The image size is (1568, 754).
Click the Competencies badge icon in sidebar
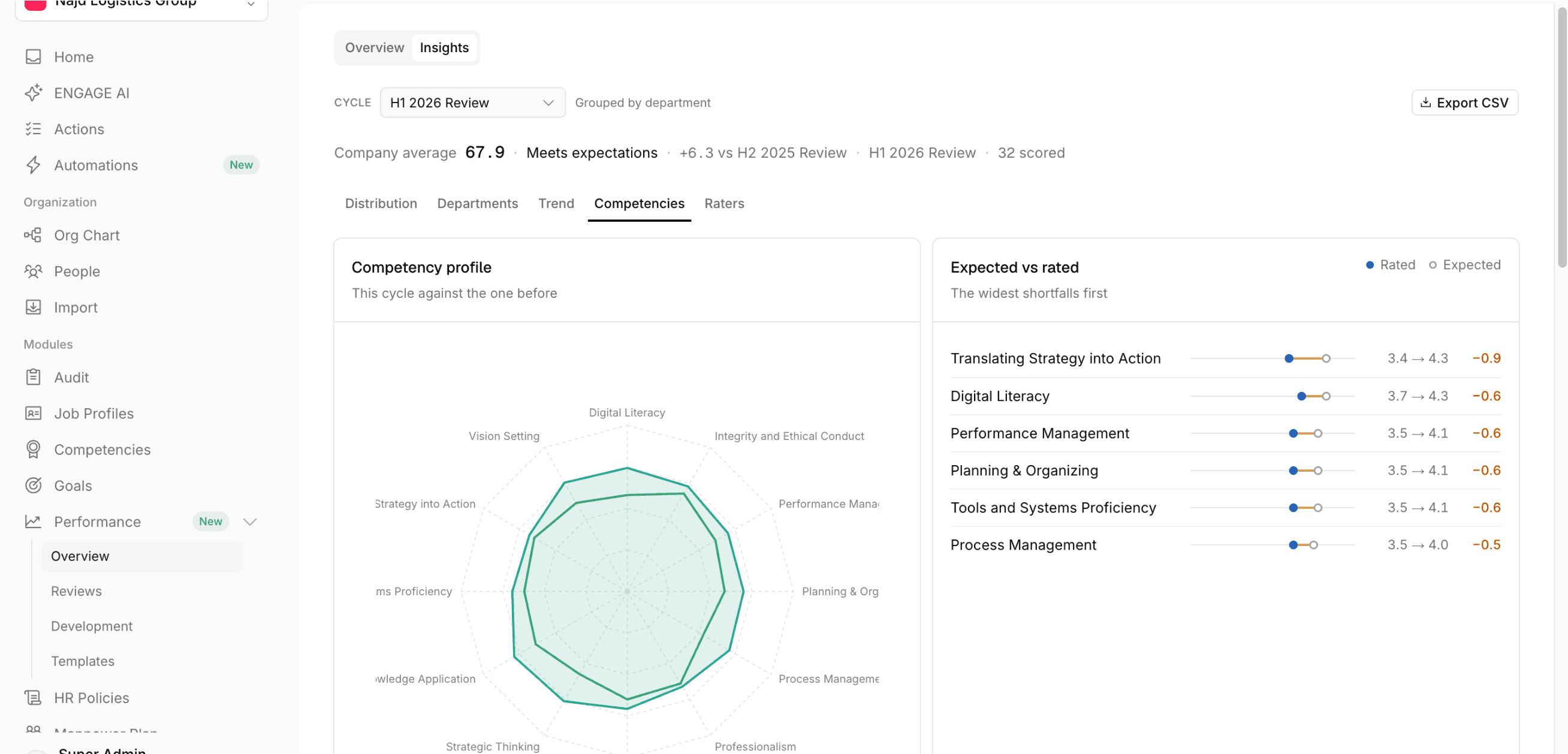click(33, 449)
